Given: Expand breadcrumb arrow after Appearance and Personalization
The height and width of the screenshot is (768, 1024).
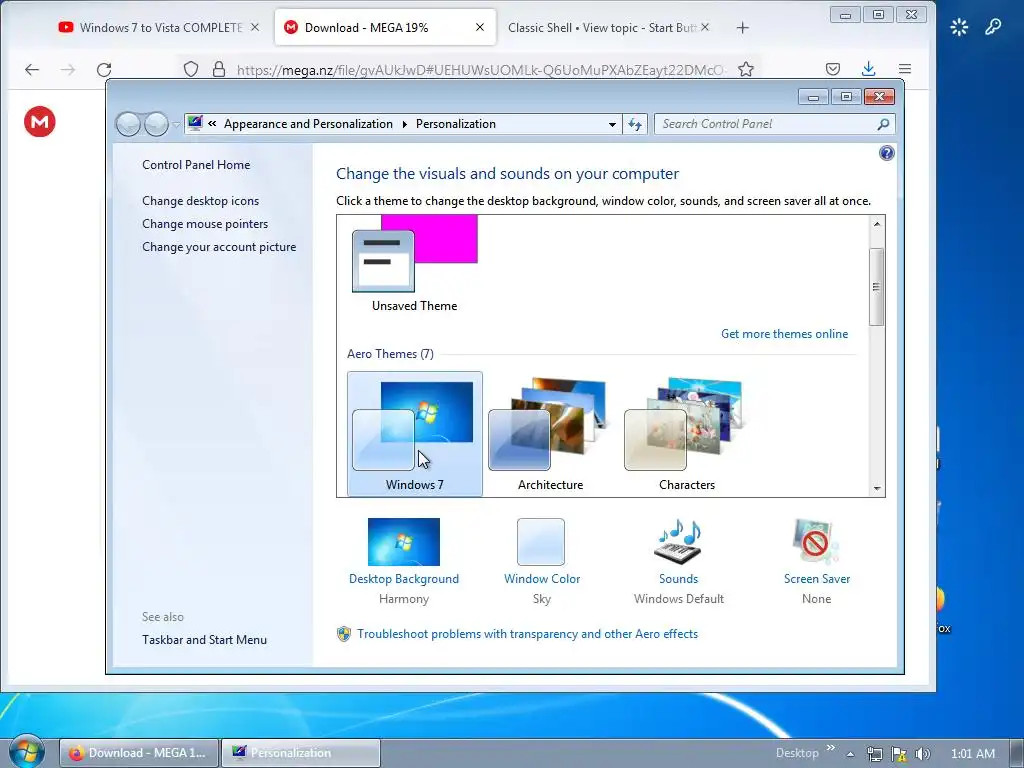Looking at the screenshot, I should click(x=405, y=124).
